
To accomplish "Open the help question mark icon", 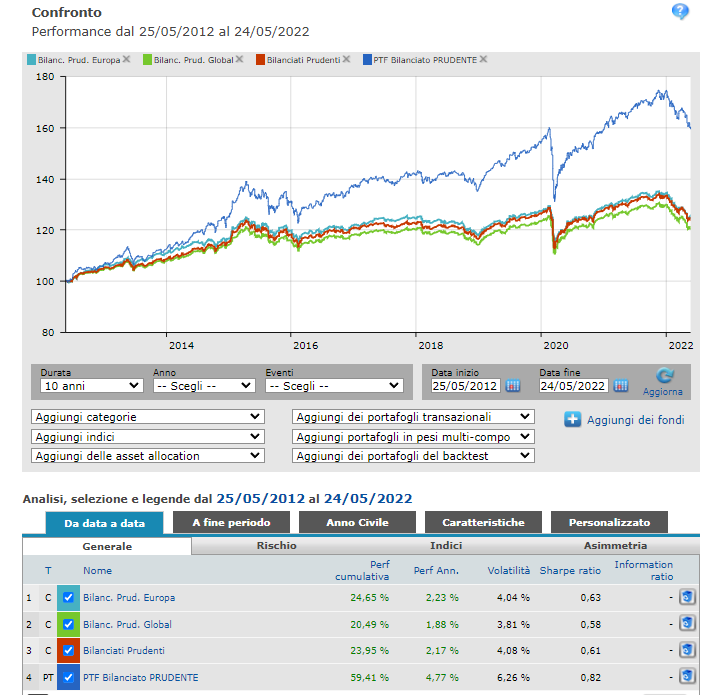I will click(680, 11).
